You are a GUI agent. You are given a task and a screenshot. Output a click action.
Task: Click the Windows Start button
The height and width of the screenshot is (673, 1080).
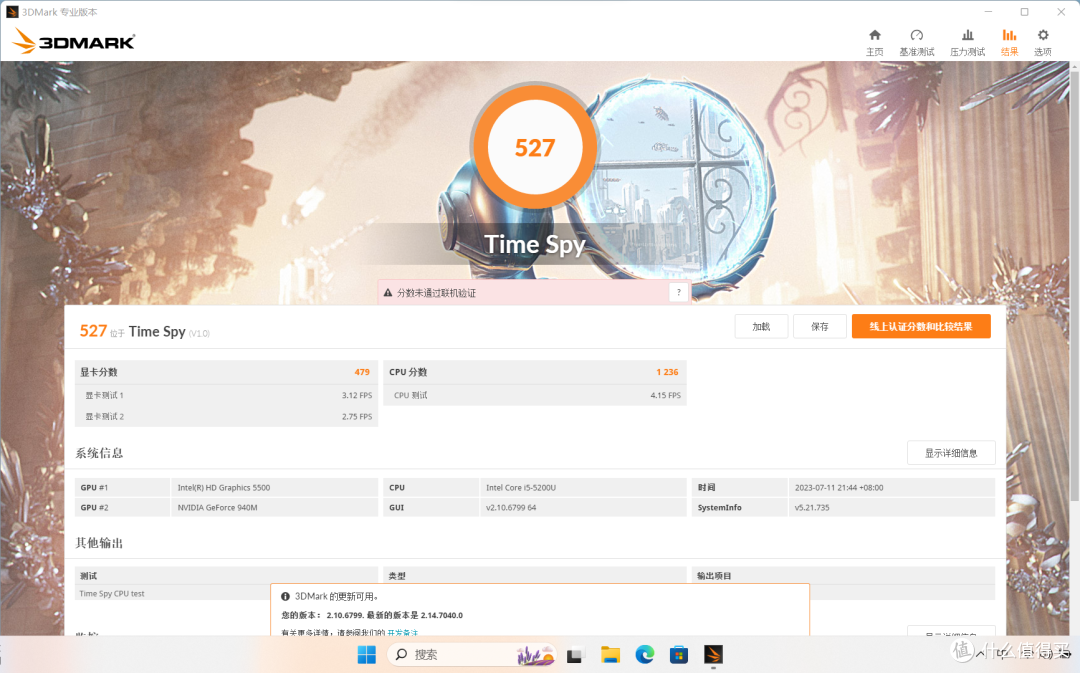367,655
